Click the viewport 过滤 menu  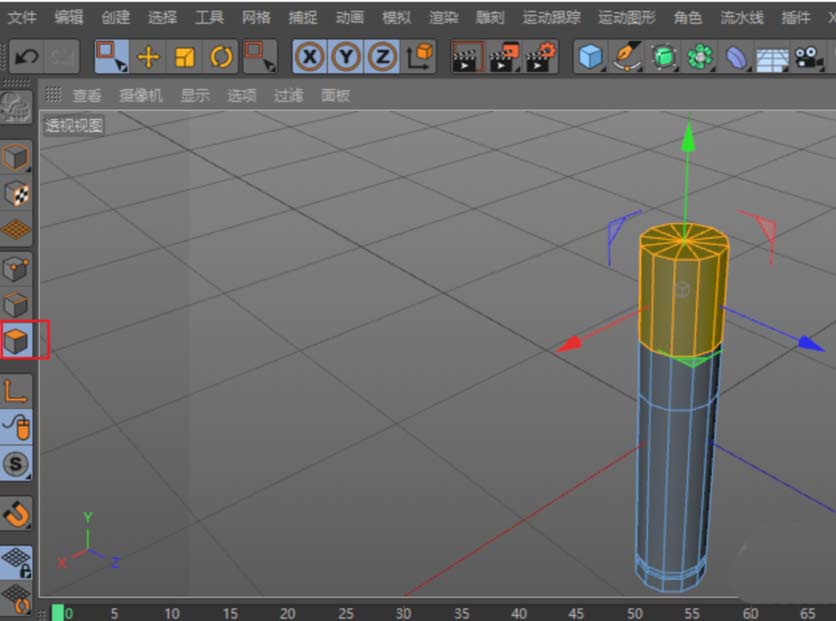point(288,96)
